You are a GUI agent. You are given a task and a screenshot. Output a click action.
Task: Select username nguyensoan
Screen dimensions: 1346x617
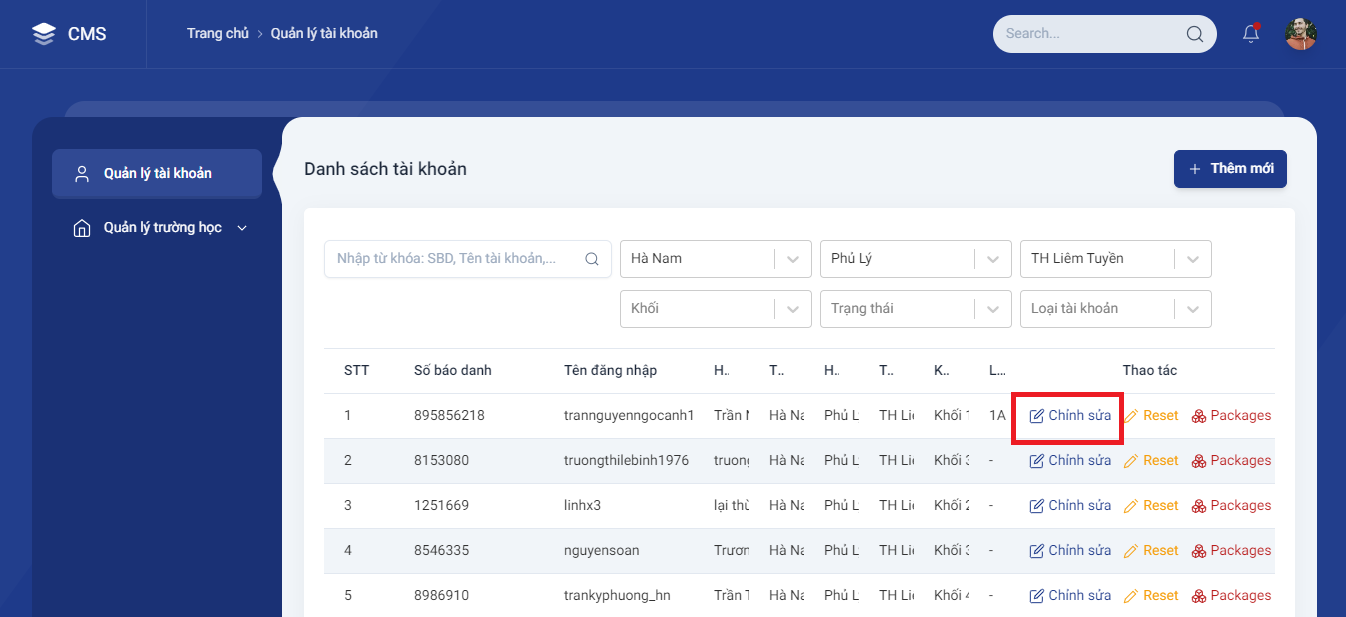point(601,551)
